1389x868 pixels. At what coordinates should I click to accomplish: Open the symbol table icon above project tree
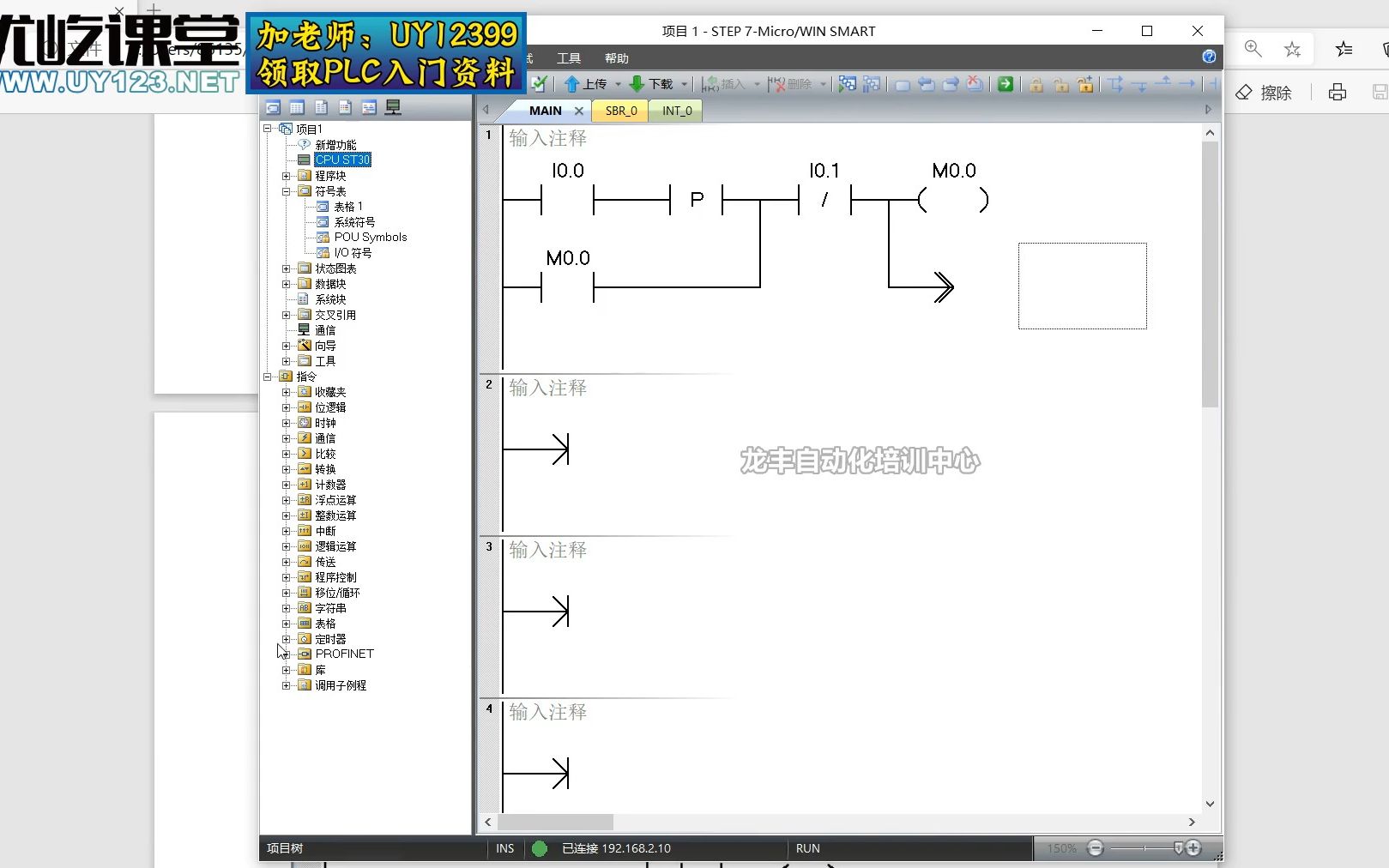click(273, 108)
